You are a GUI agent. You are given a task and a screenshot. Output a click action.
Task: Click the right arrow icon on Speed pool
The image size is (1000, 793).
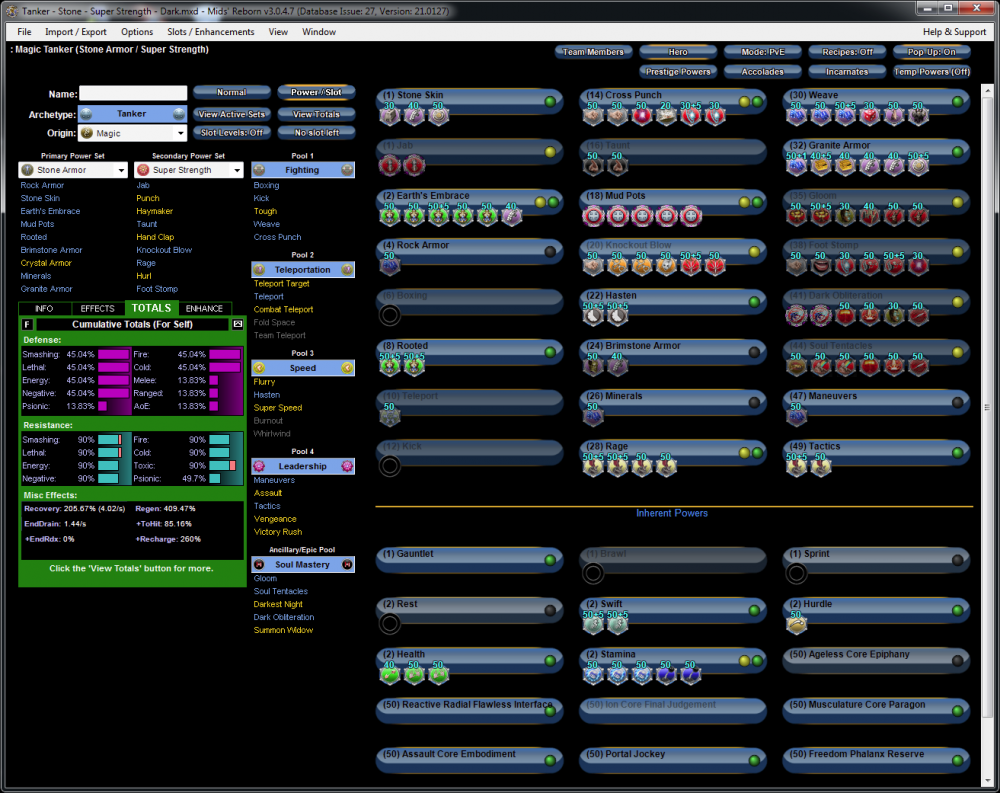347,368
